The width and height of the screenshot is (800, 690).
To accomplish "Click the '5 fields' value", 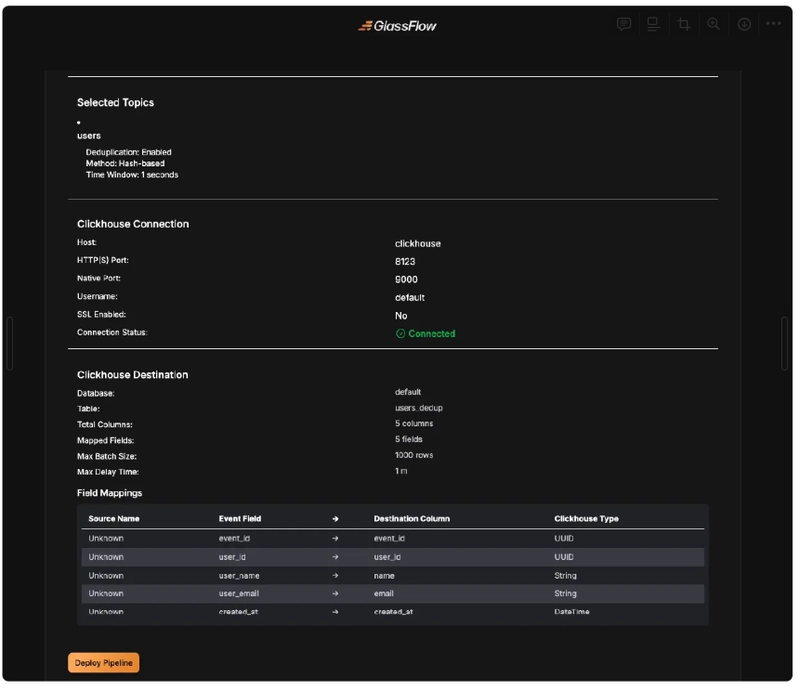I will [409, 439].
